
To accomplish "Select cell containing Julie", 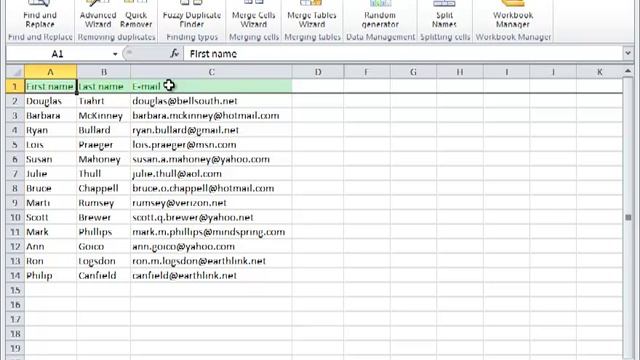I will pos(51,173).
